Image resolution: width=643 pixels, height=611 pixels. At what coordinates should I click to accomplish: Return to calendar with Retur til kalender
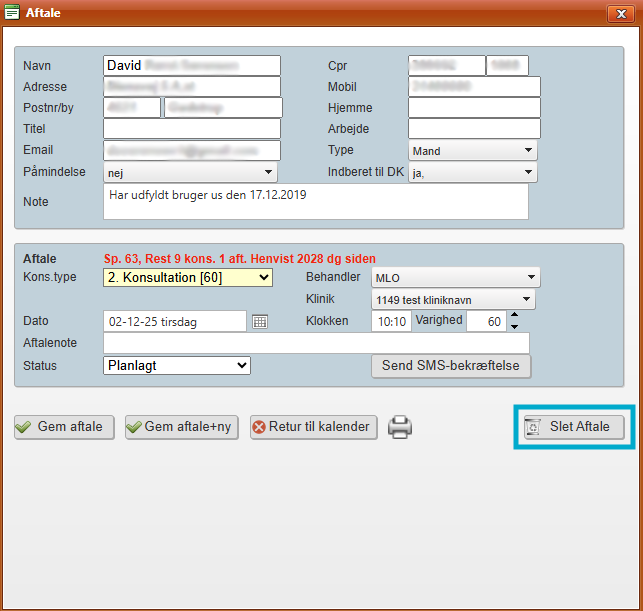coord(314,427)
